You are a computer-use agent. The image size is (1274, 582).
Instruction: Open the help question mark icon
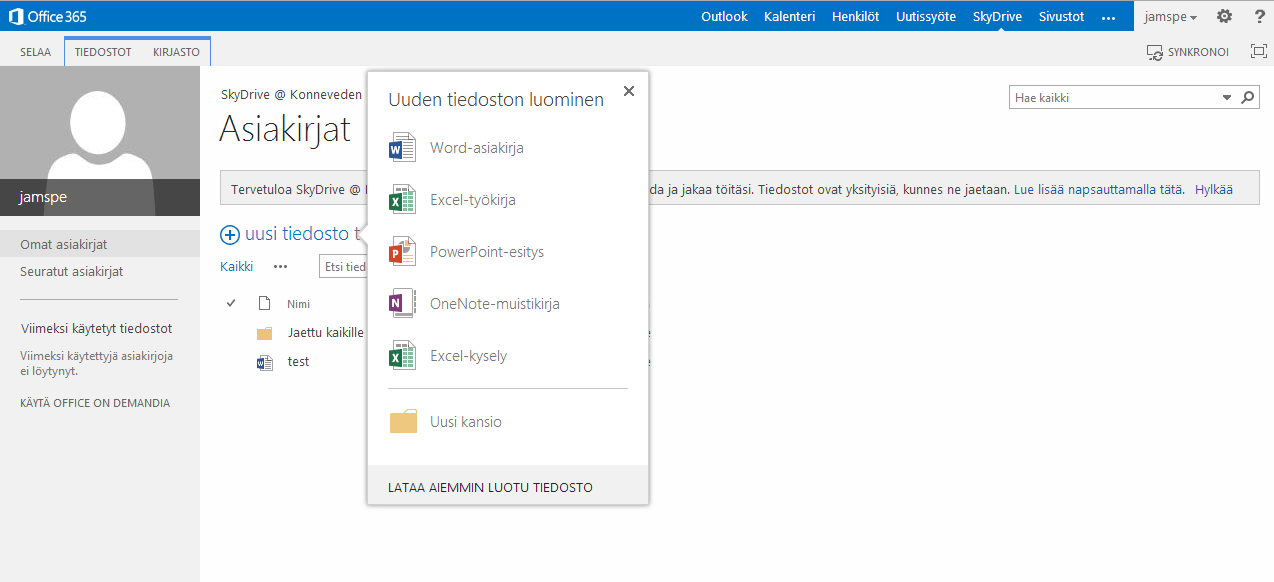[1259, 16]
